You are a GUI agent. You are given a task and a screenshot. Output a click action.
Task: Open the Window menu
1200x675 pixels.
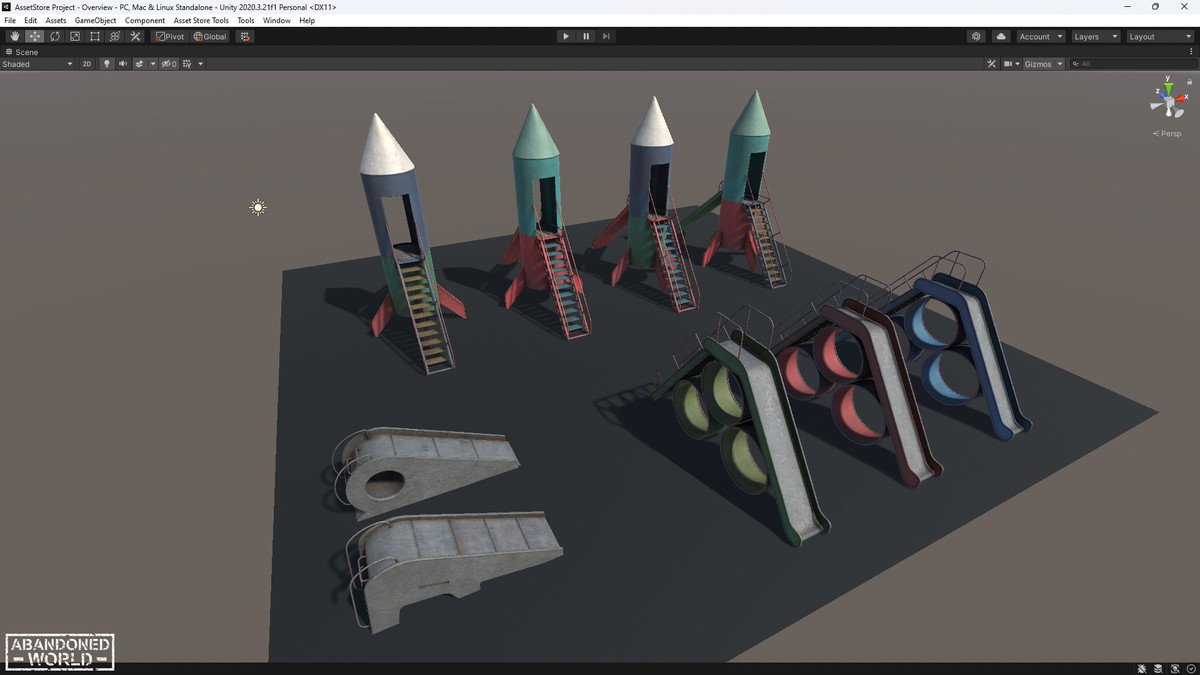277,20
